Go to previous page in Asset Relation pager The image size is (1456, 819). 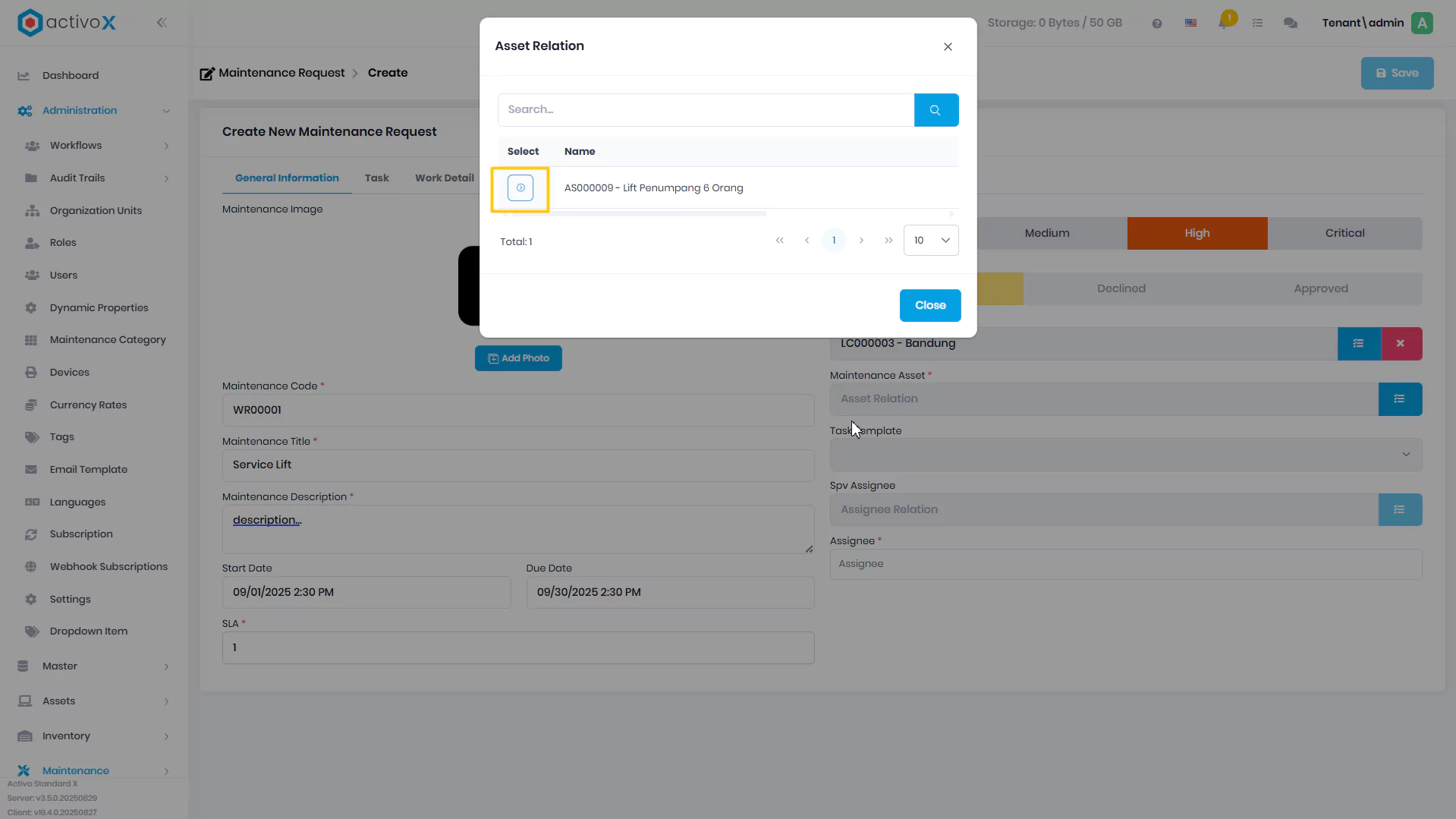pyautogui.click(x=807, y=241)
